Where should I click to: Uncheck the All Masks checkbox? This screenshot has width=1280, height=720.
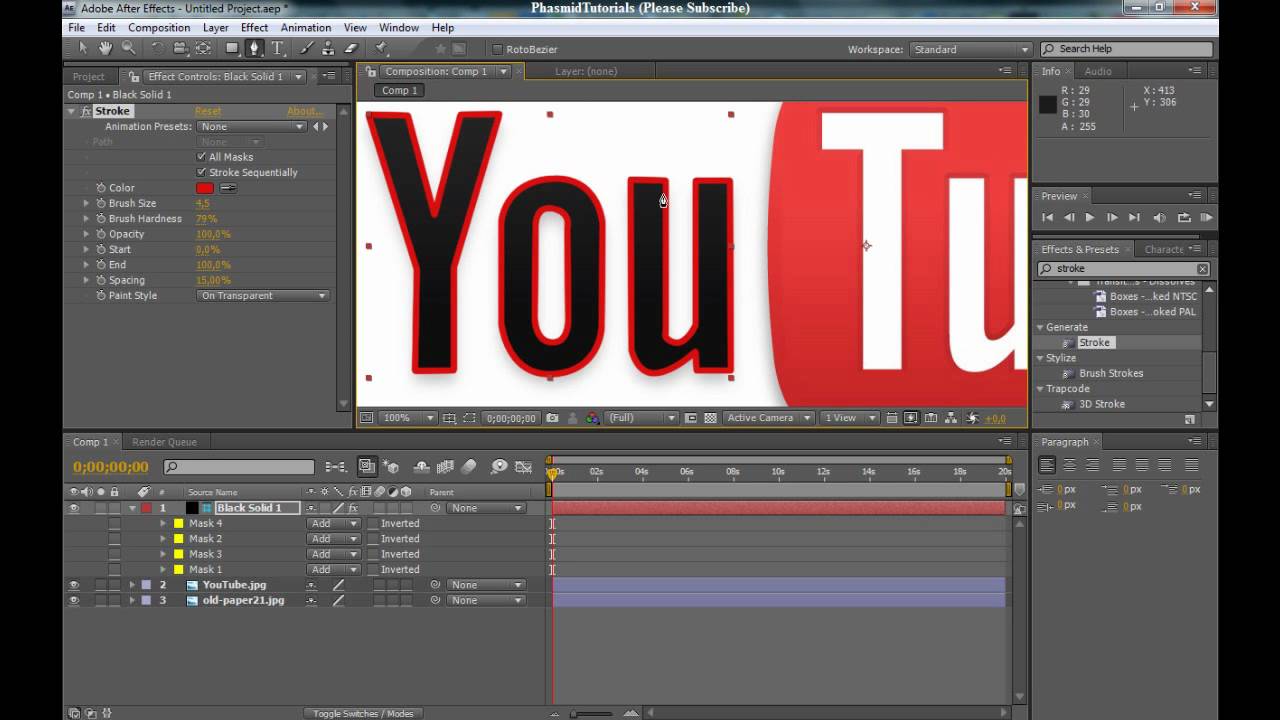(202, 157)
